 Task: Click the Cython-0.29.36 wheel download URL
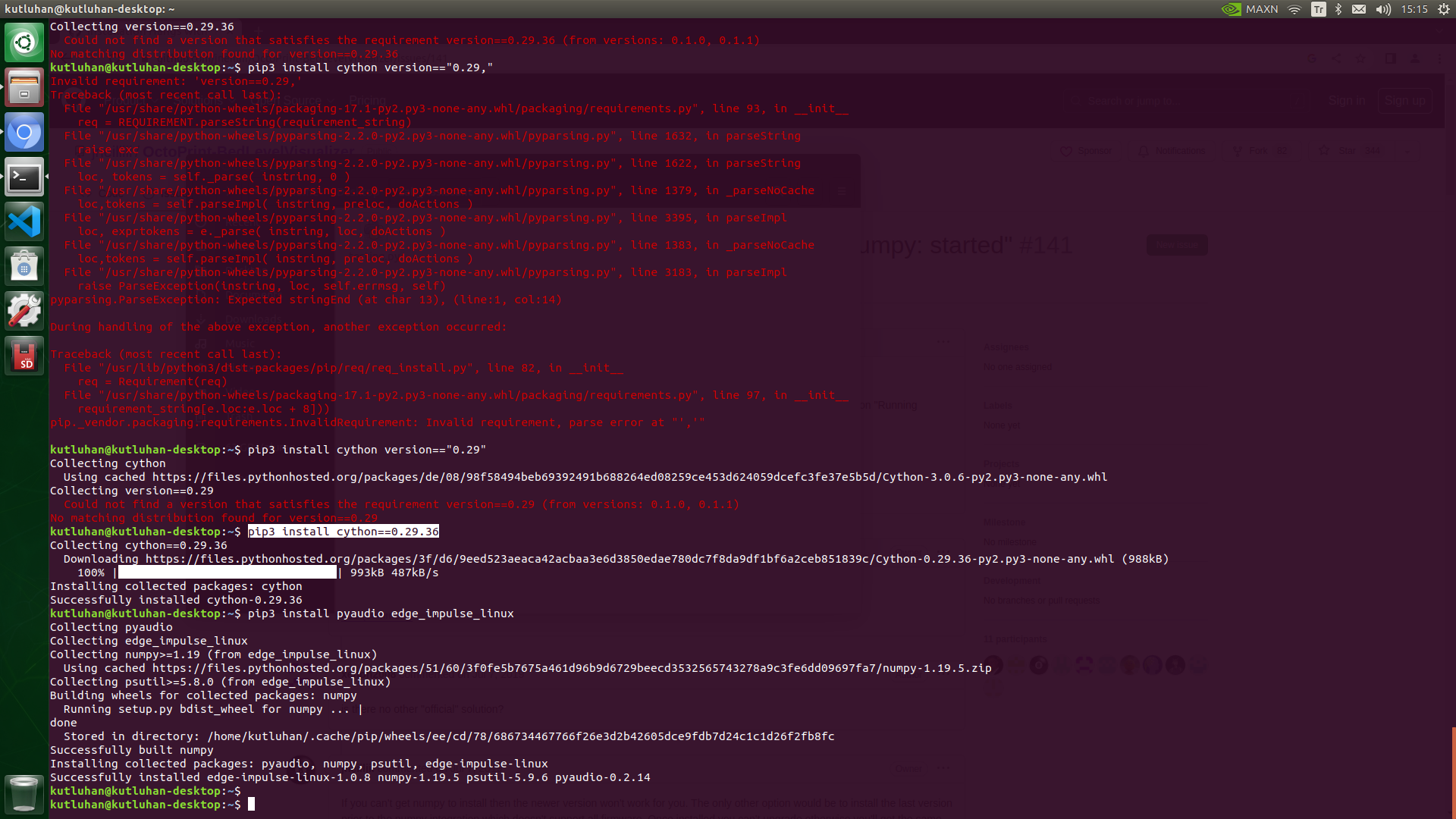629,559
